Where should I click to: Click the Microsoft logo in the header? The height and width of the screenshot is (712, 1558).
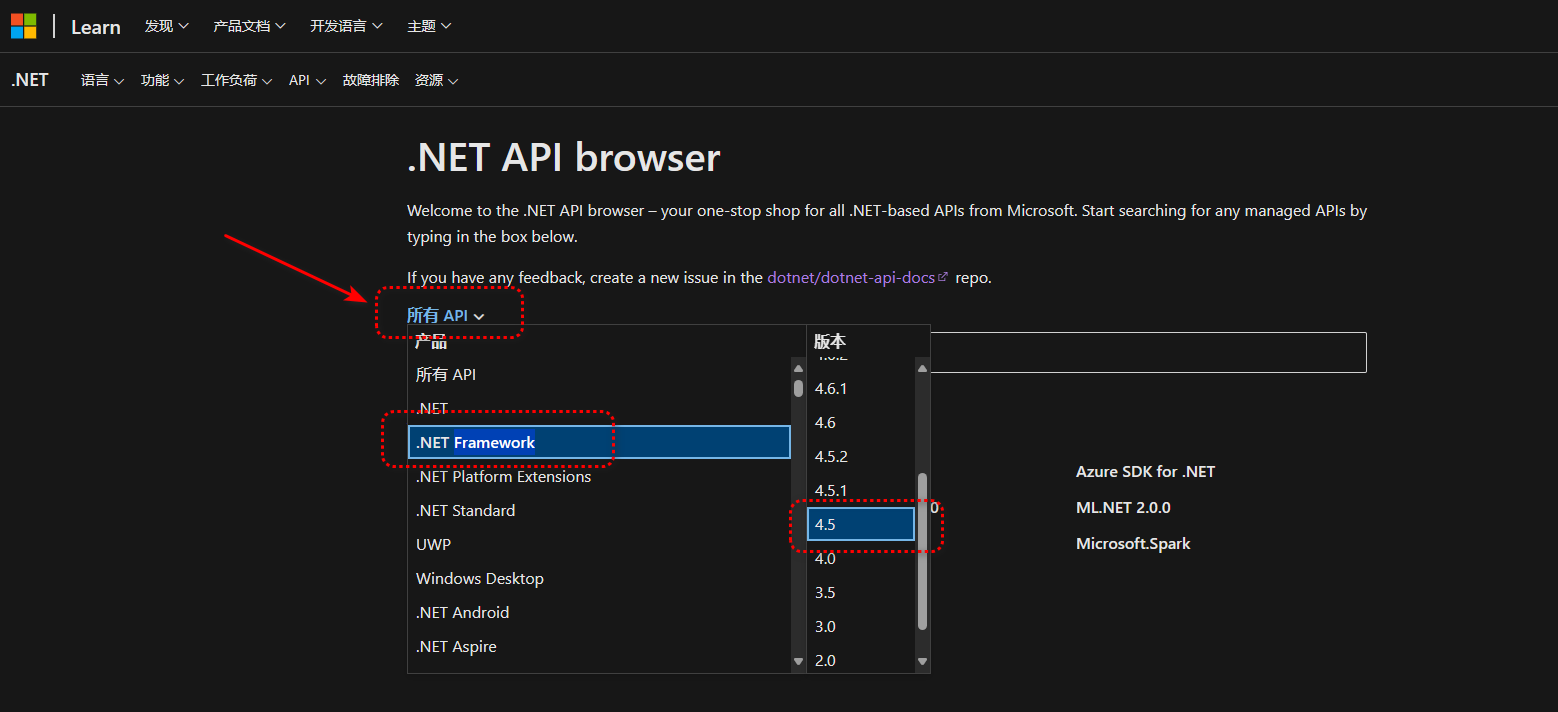(x=24, y=26)
